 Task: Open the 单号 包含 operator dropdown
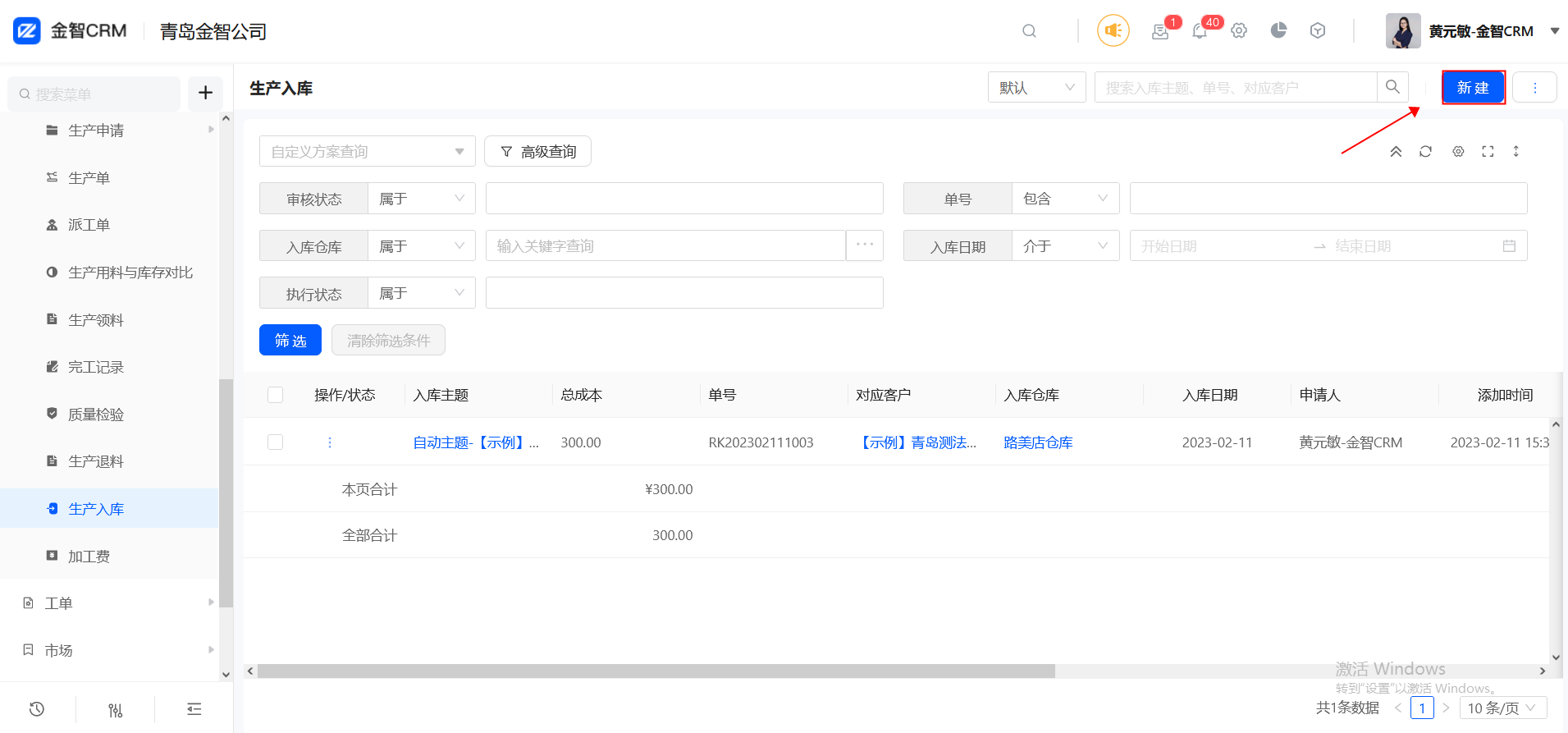[1066, 199]
